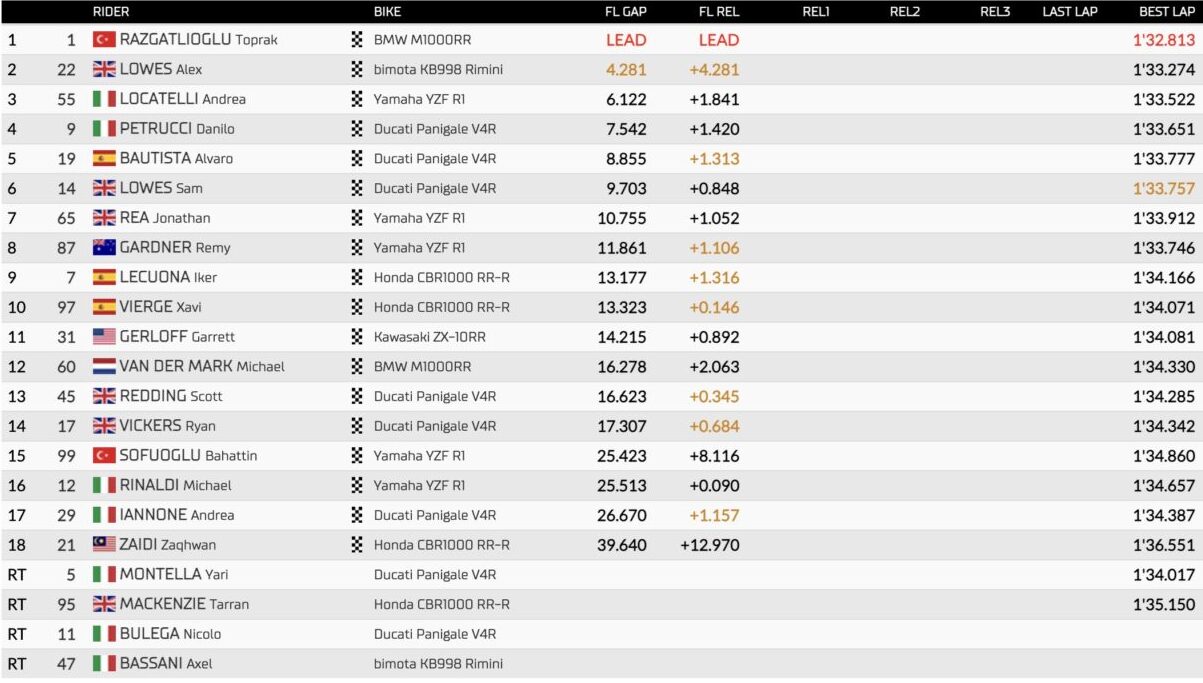Click race number 87 for Gardner
Screen dimensions: 1203x683
pyautogui.click(x=66, y=248)
